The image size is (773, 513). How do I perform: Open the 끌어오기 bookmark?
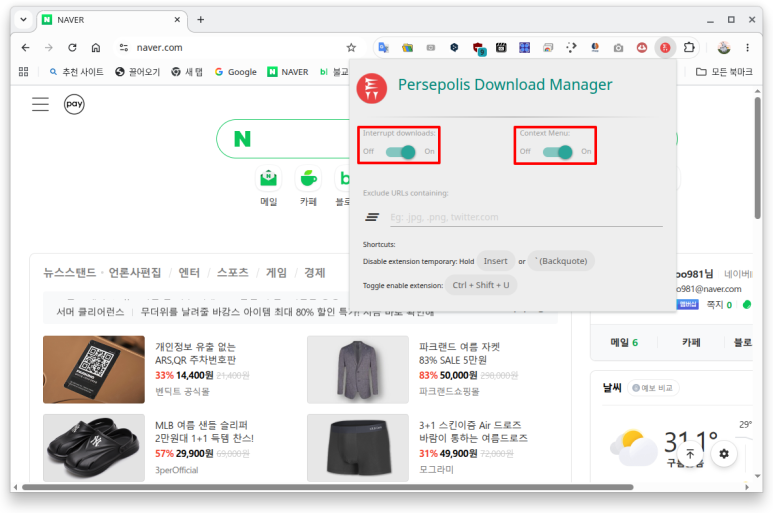(x=138, y=72)
